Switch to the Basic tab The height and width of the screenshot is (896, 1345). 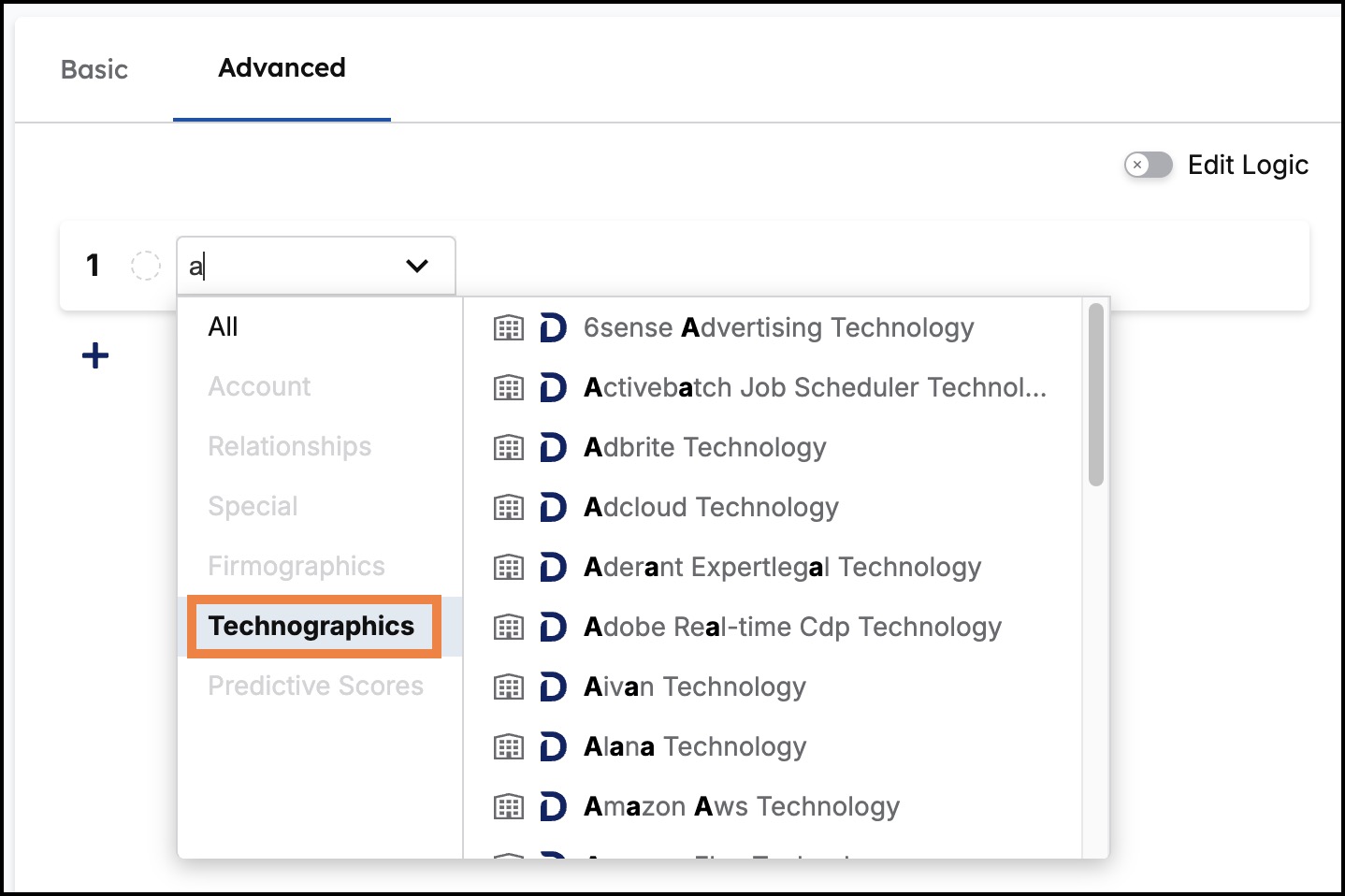point(94,69)
